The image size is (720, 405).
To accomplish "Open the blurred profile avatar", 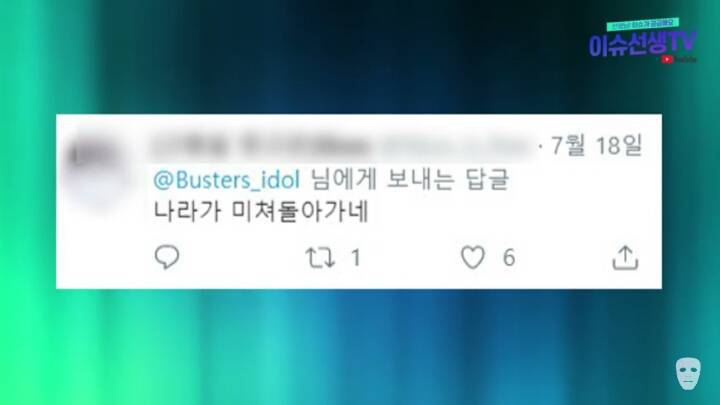I will tap(95, 168).
